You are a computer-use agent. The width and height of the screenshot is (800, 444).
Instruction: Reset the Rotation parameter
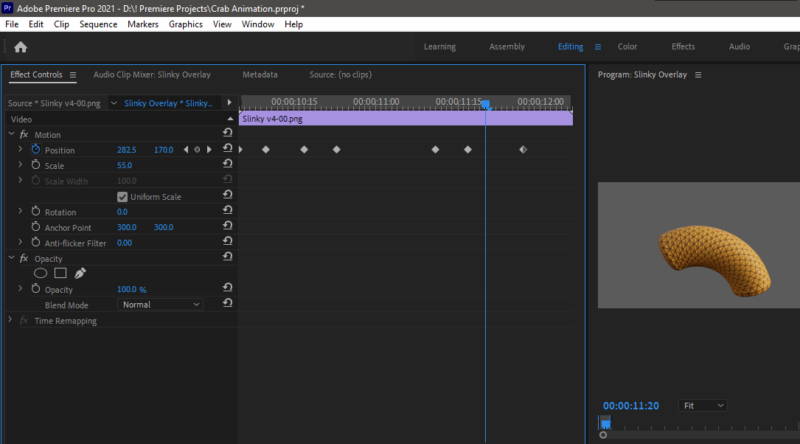228,210
